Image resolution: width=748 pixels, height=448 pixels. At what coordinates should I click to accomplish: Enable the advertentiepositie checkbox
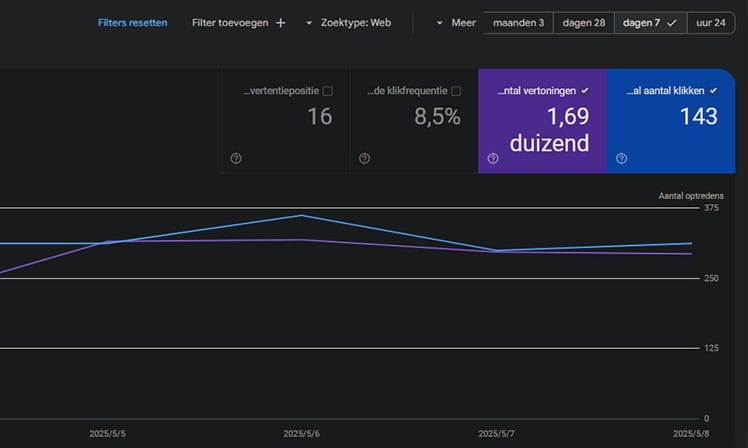tap(328, 91)
